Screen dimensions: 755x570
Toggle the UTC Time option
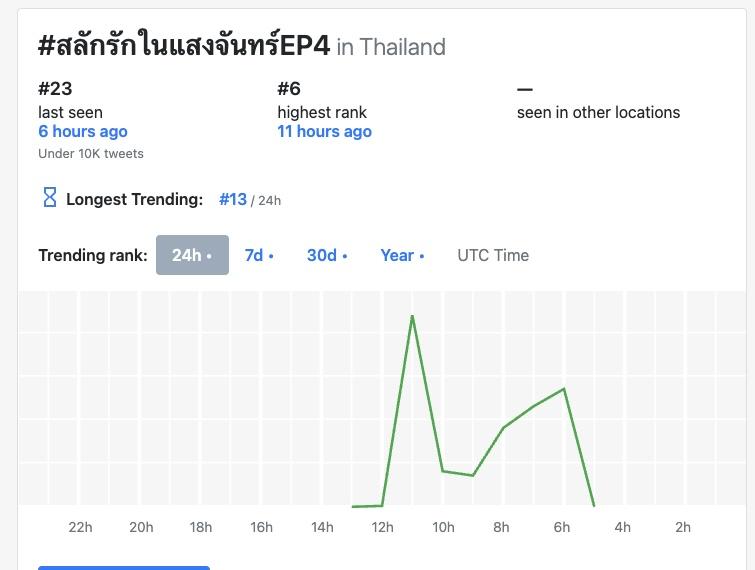tap(493, 255)
